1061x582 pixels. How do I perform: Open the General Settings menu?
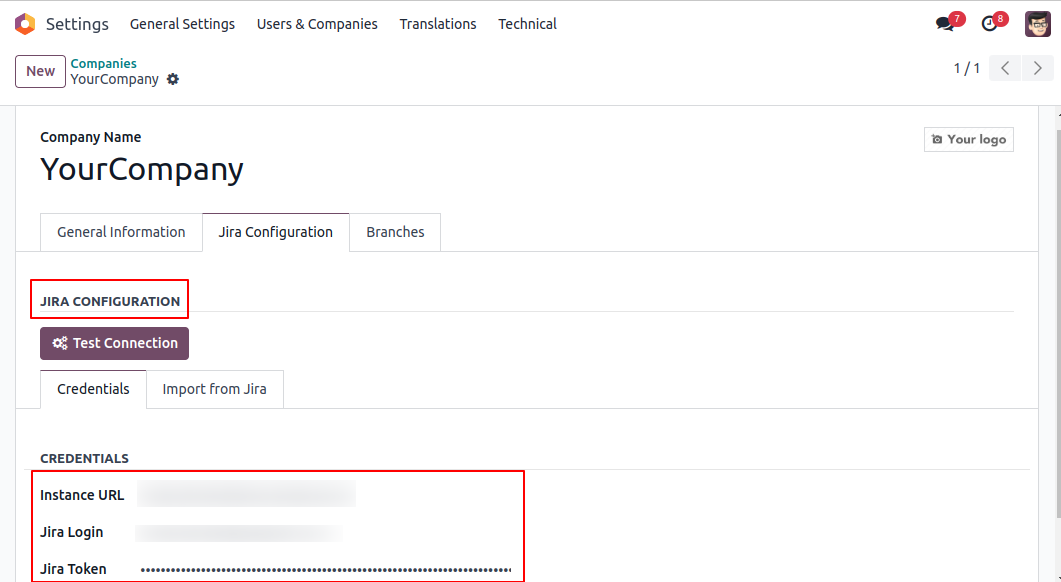pyautogui.click(x=182, y=24)
